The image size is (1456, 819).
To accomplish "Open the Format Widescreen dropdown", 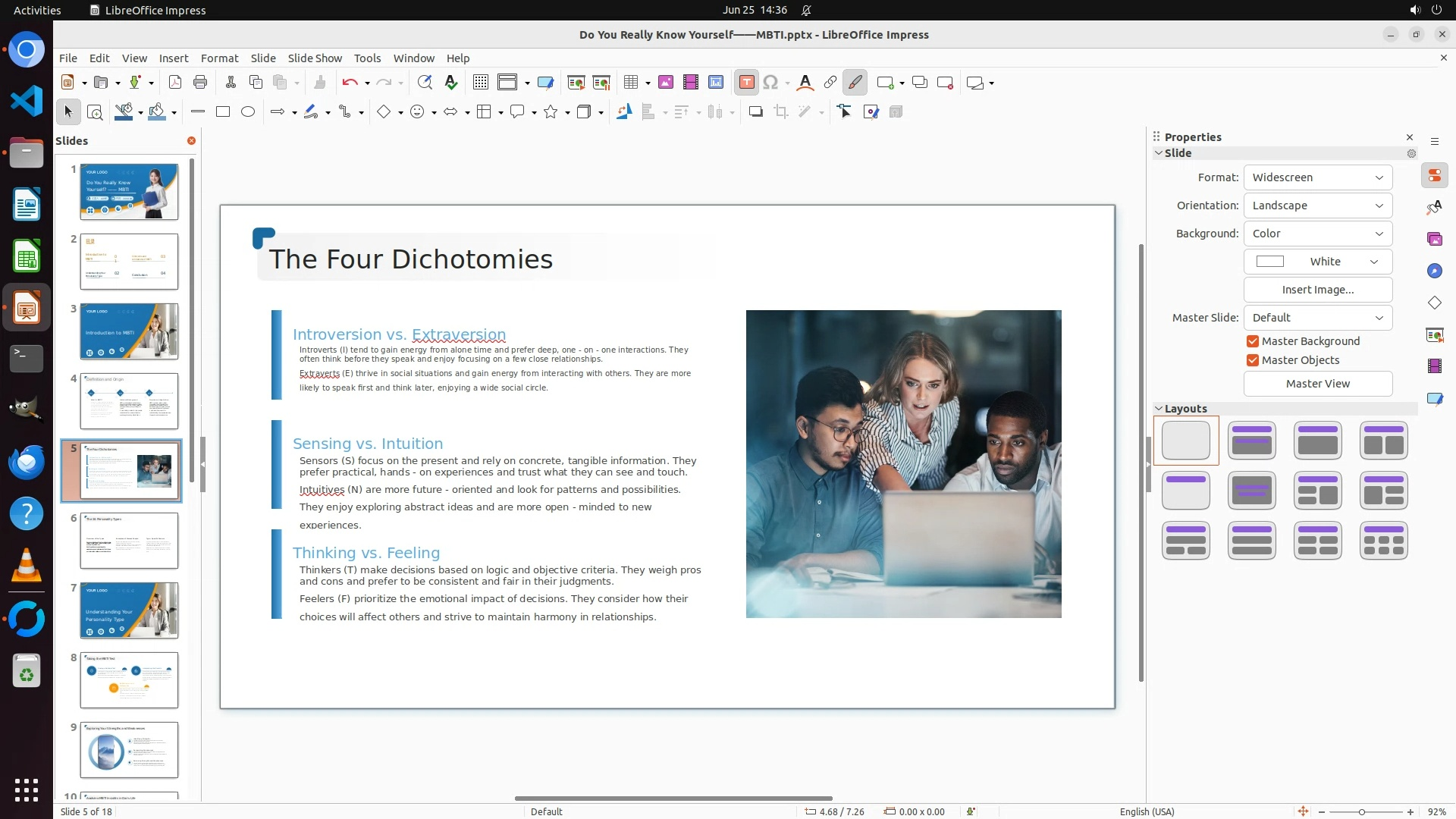I will tap(1317, 177).
